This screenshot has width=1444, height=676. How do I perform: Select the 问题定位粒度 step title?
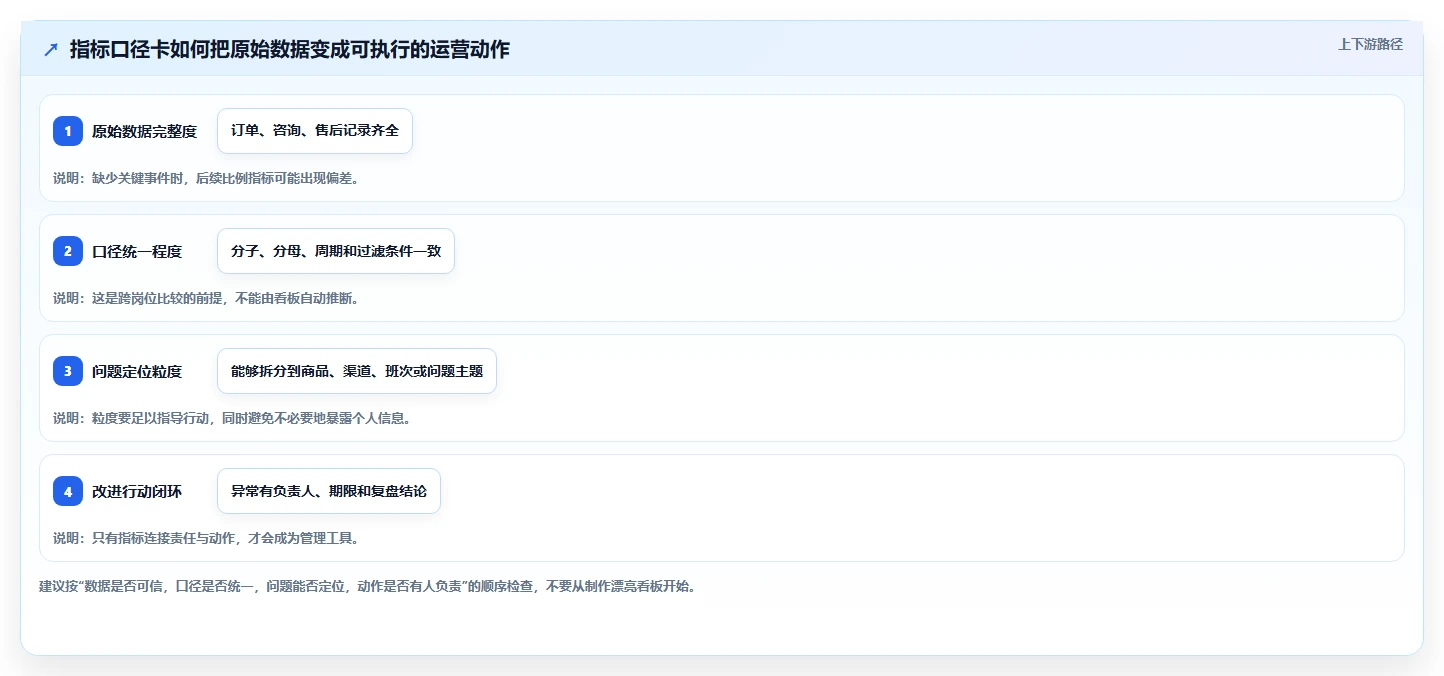(137, 371)
